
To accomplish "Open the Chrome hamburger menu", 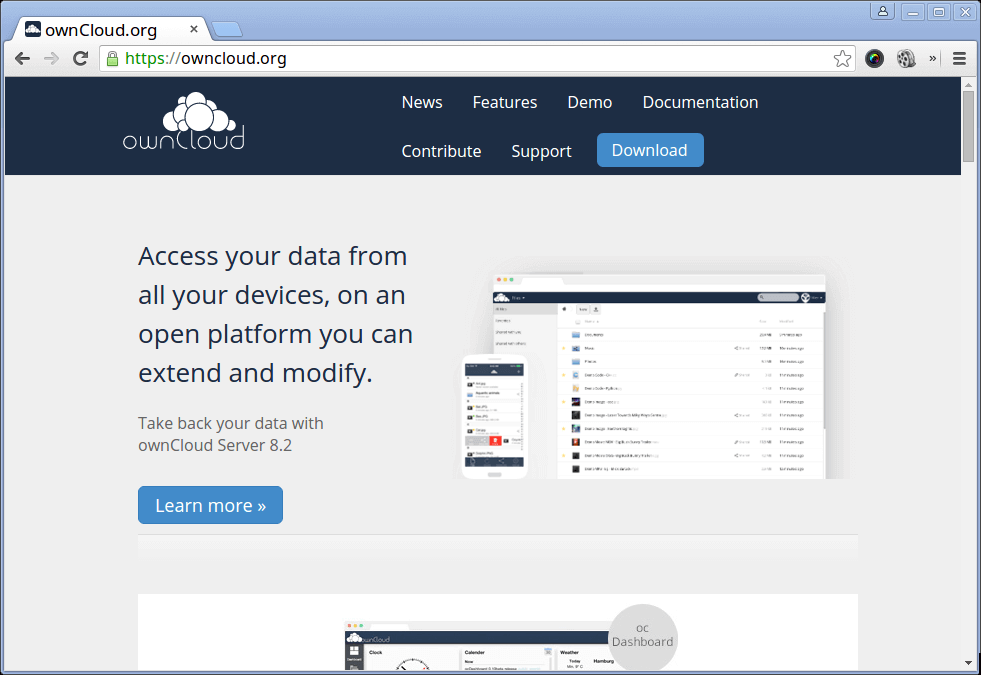I will [959, 59].
